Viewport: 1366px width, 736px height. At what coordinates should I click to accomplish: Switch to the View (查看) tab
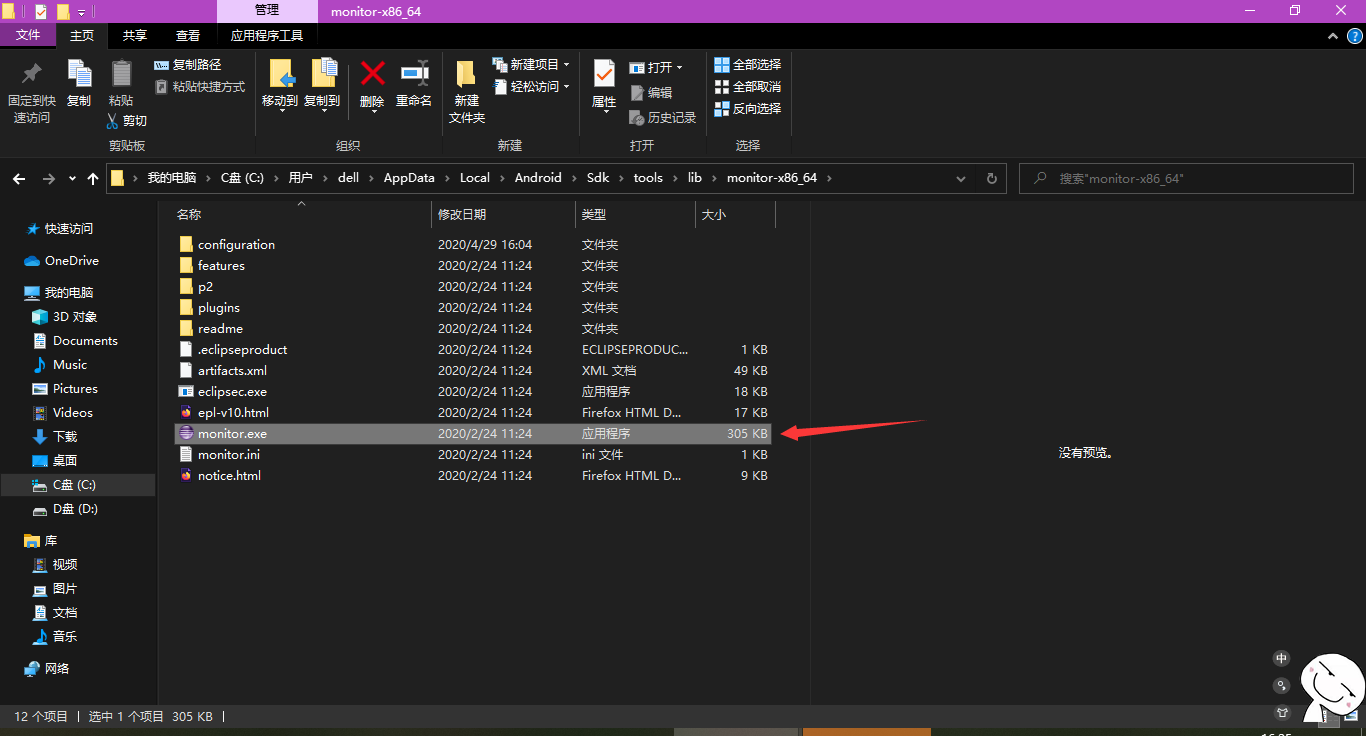pos(188,35)
